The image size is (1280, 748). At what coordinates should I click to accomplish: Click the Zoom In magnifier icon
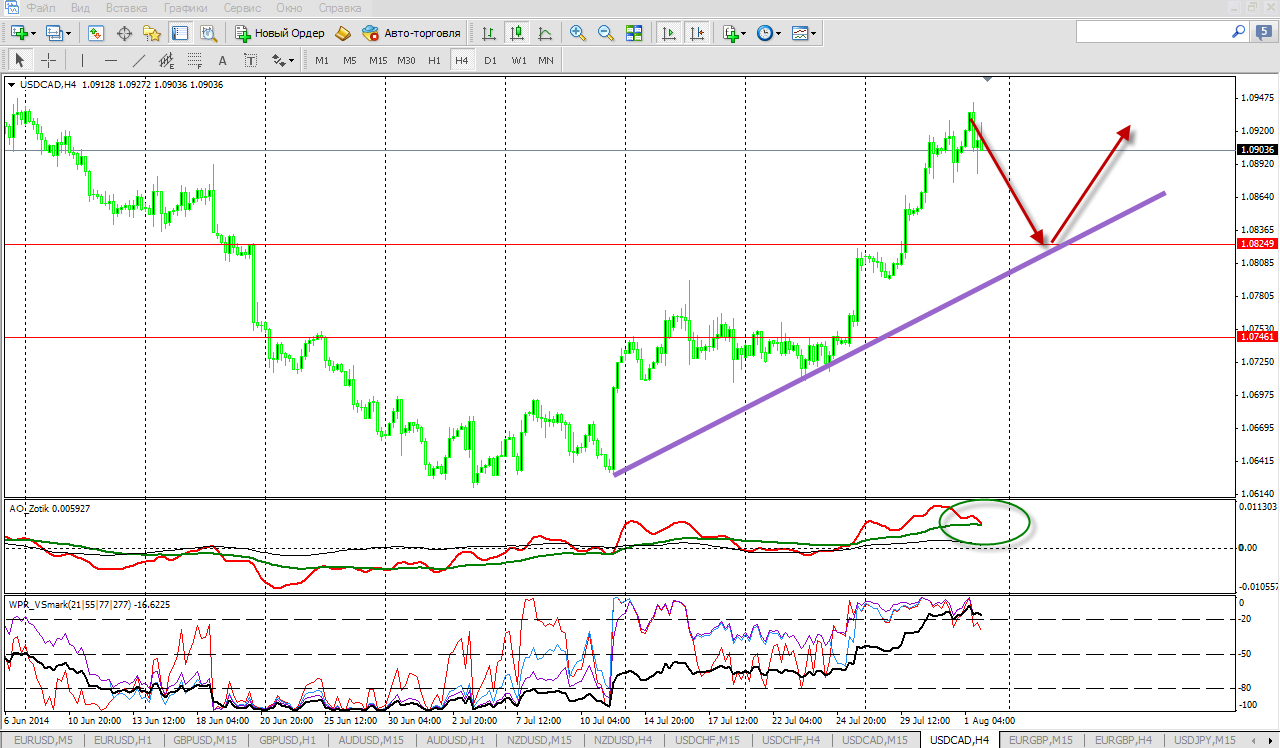click(577, 33)
